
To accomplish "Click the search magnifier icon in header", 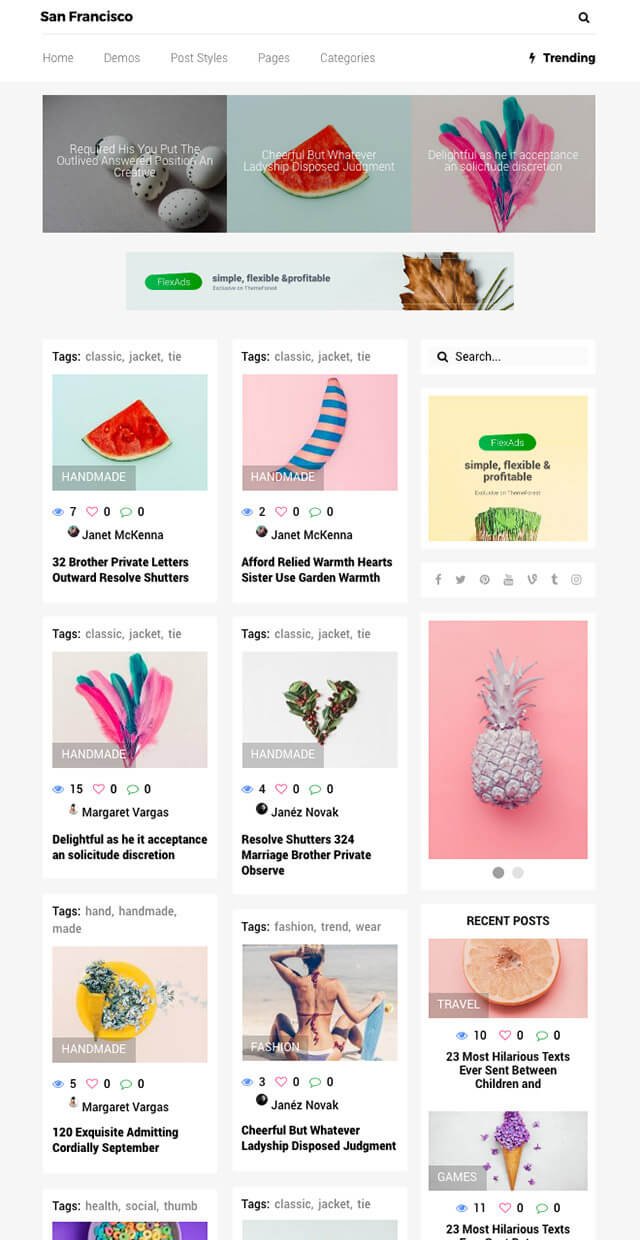I will pyautogui.click(x=584, y=17).
